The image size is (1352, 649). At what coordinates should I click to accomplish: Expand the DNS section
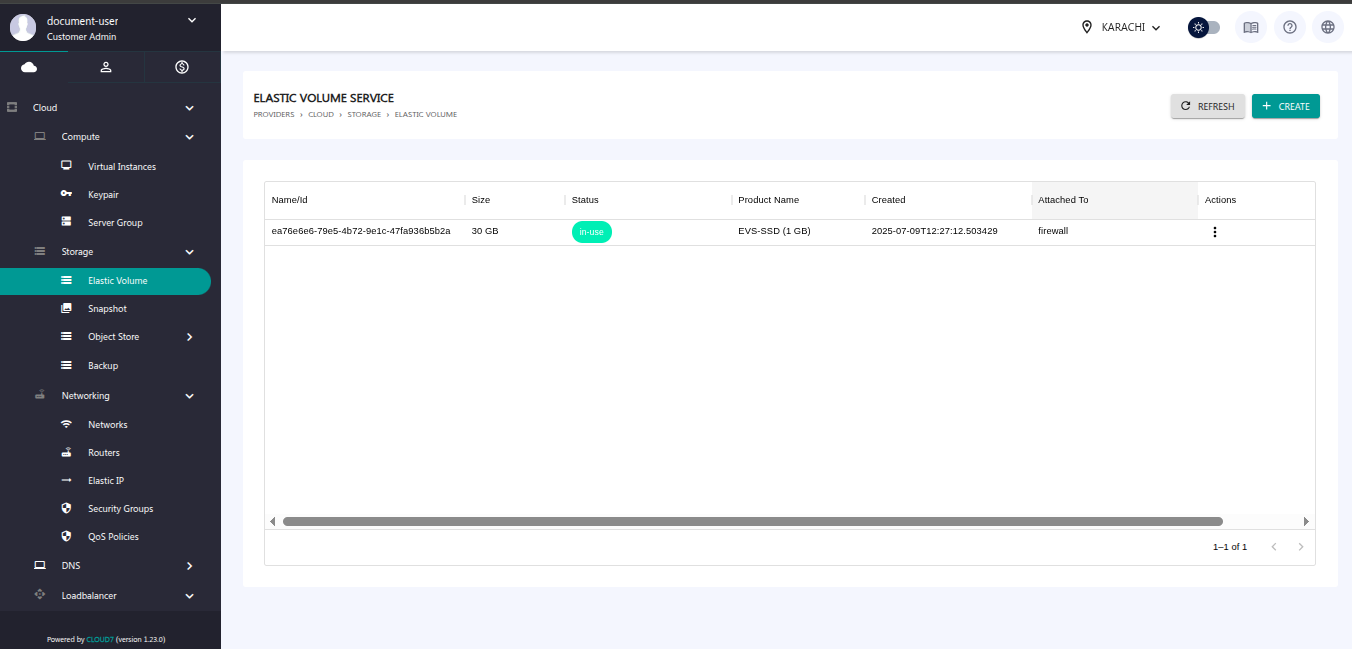point(190,566)
